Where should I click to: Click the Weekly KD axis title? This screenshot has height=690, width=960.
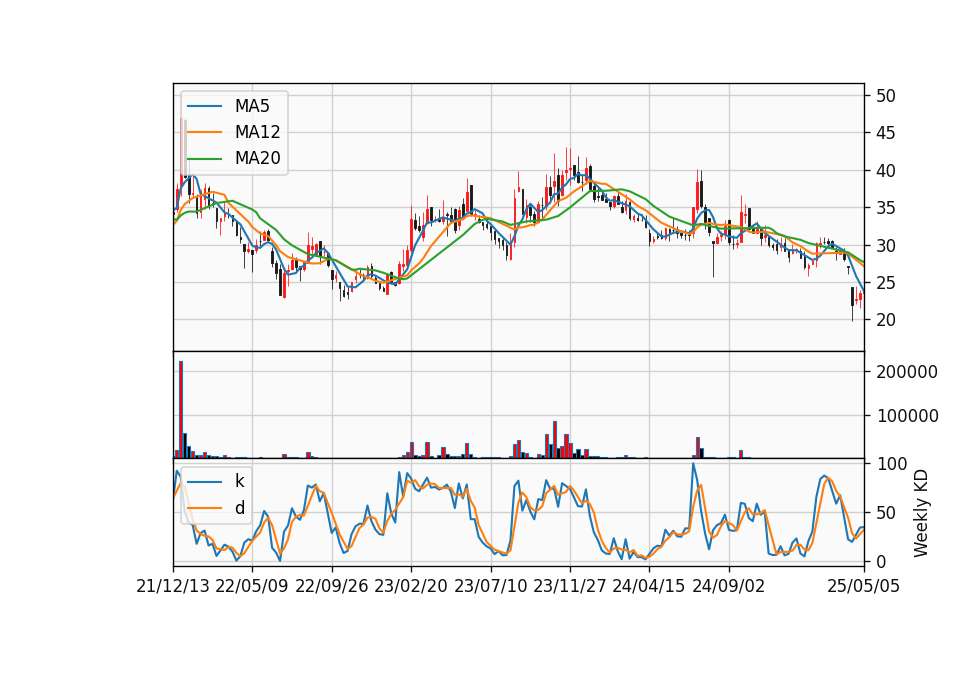click(x=921, y=513)
